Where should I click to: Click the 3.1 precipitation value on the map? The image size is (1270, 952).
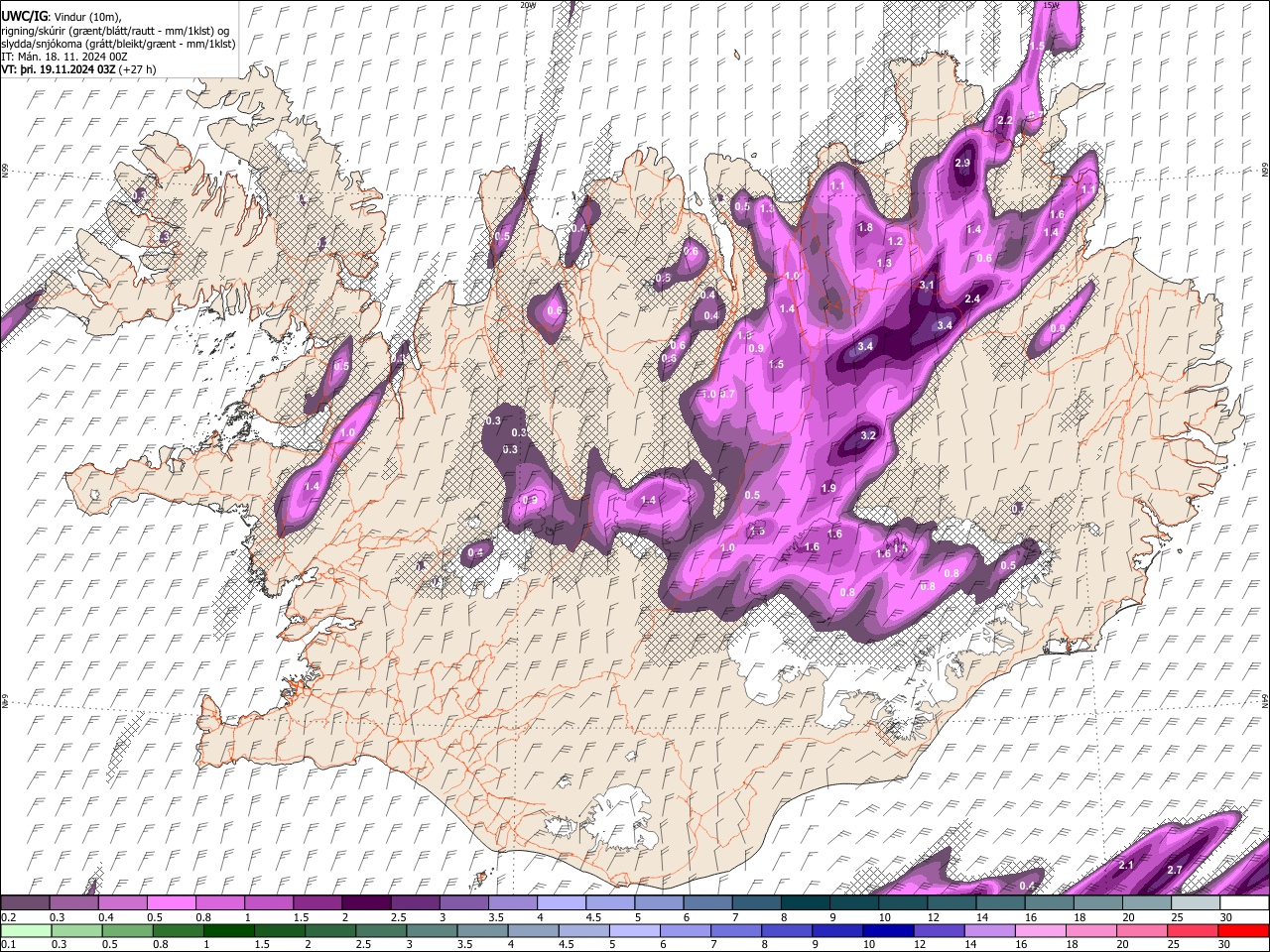point(927,285)
